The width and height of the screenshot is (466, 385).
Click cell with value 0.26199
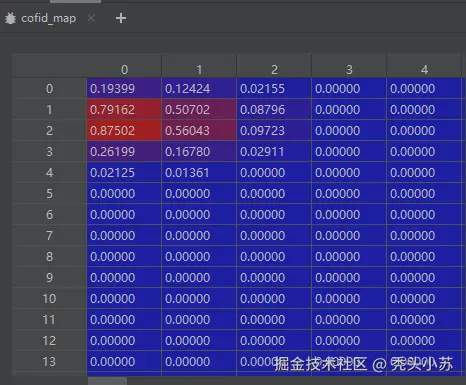[x=124, y=152]
